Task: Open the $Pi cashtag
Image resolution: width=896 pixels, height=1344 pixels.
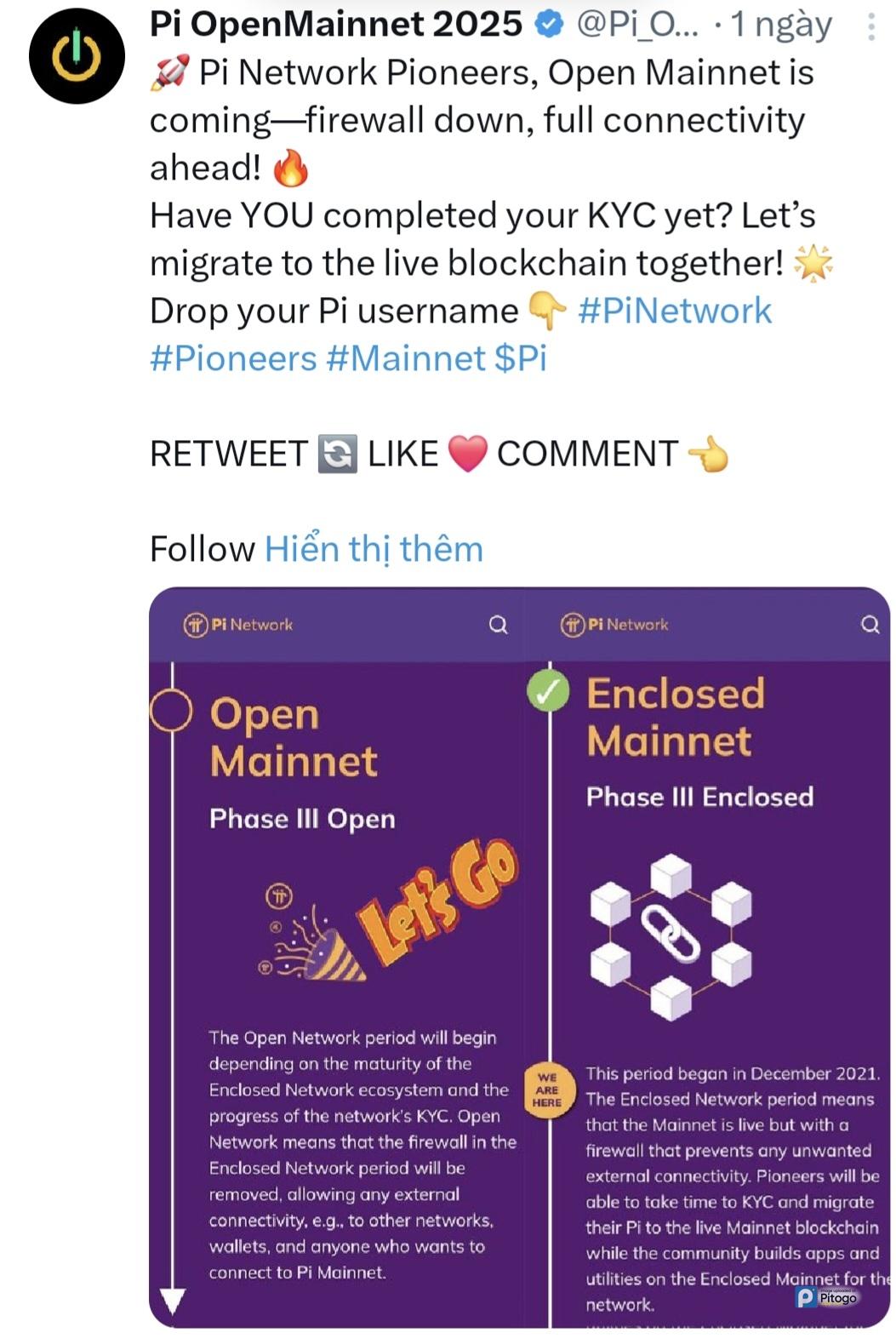Action: (x=521, y=358)
